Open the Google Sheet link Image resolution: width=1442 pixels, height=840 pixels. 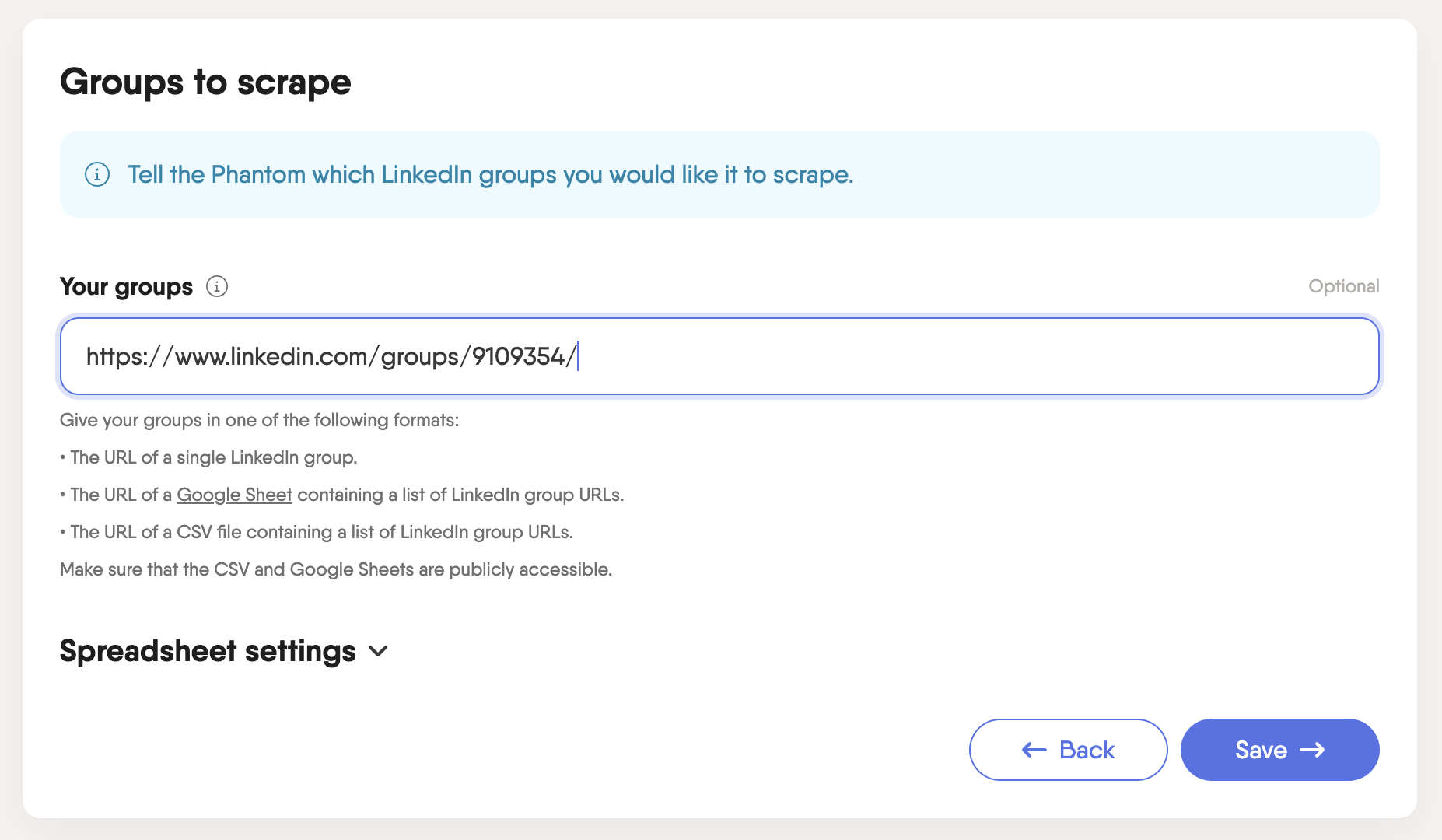(234, 495)
